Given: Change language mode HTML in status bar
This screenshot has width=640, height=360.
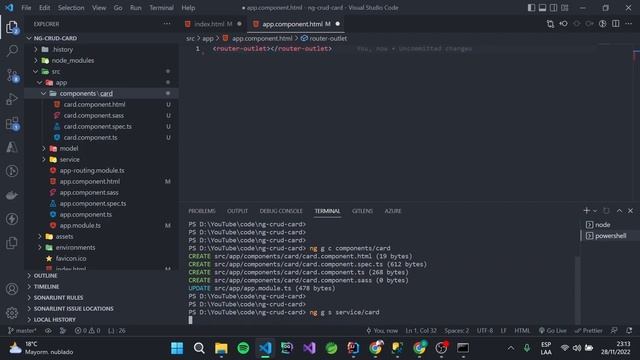Looking at the screenshot, I should (x=522, y=331).
